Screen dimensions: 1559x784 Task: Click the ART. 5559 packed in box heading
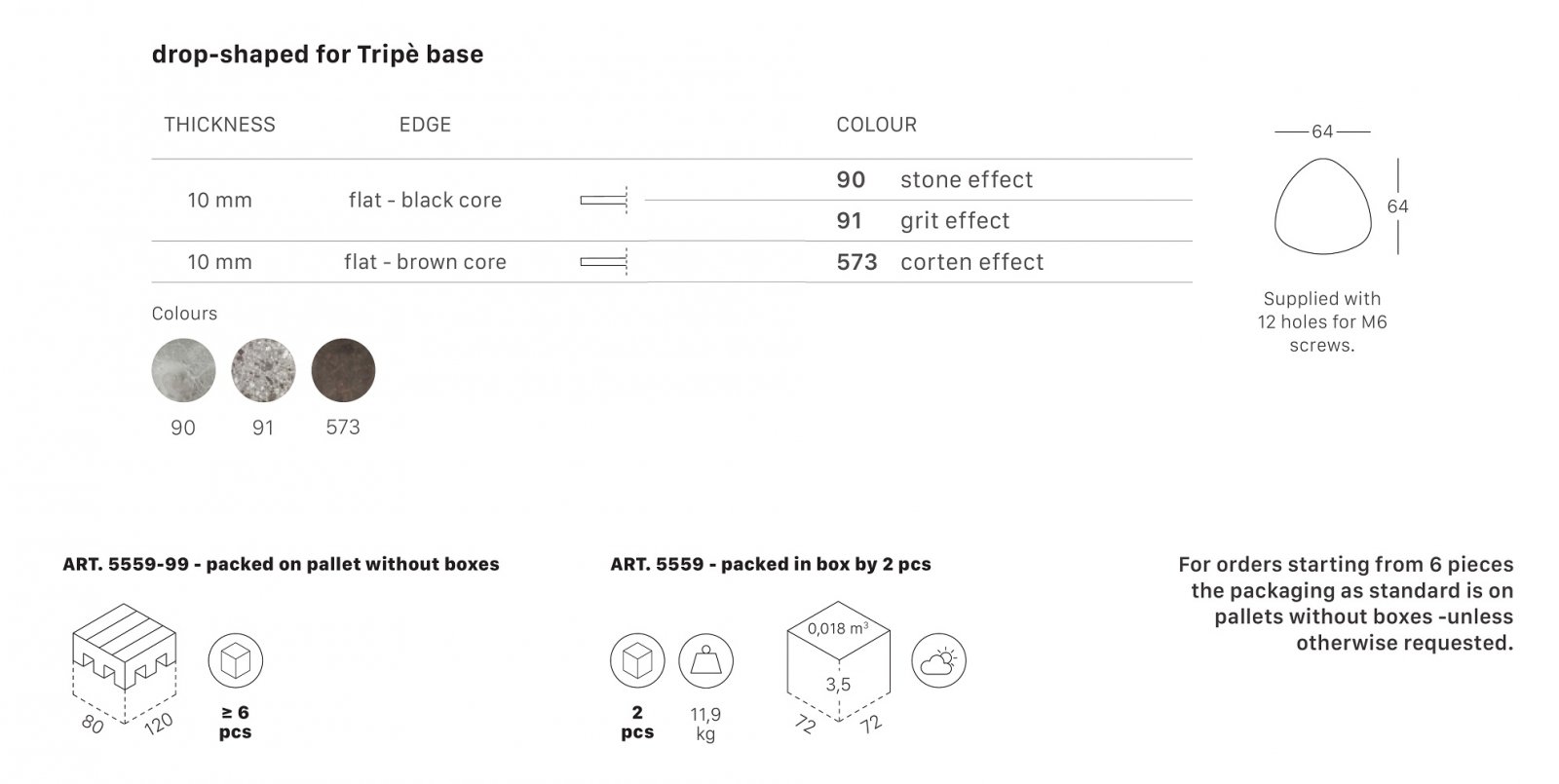(771, 564)
